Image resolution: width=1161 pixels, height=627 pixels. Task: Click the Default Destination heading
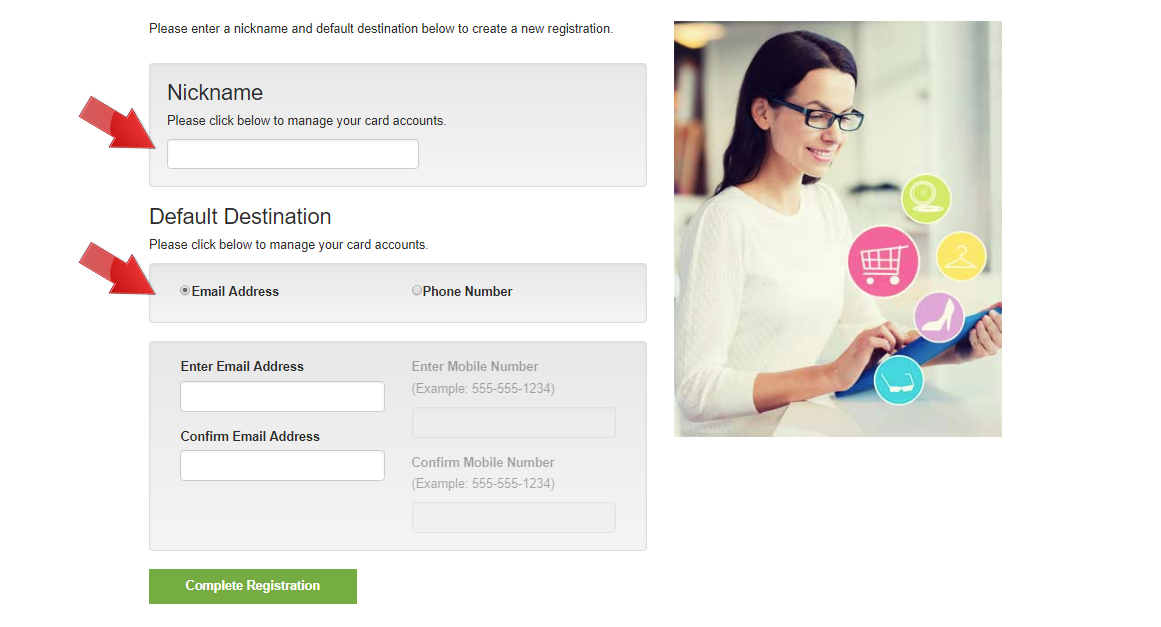[240, 216]
